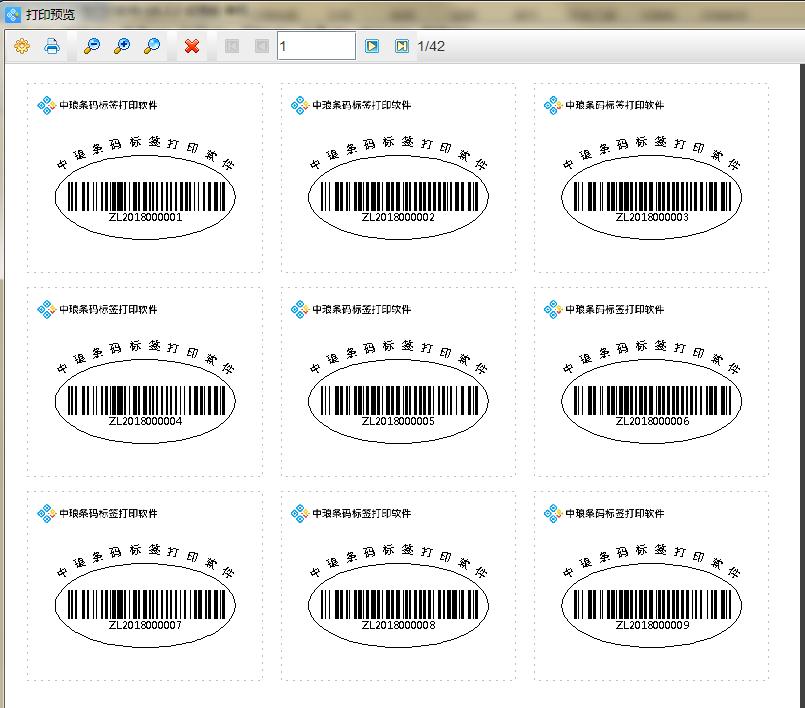The height and width of the screenshot is (708, 805).
Task: Open print settings with the gear icon
Action: click(22, 46)
